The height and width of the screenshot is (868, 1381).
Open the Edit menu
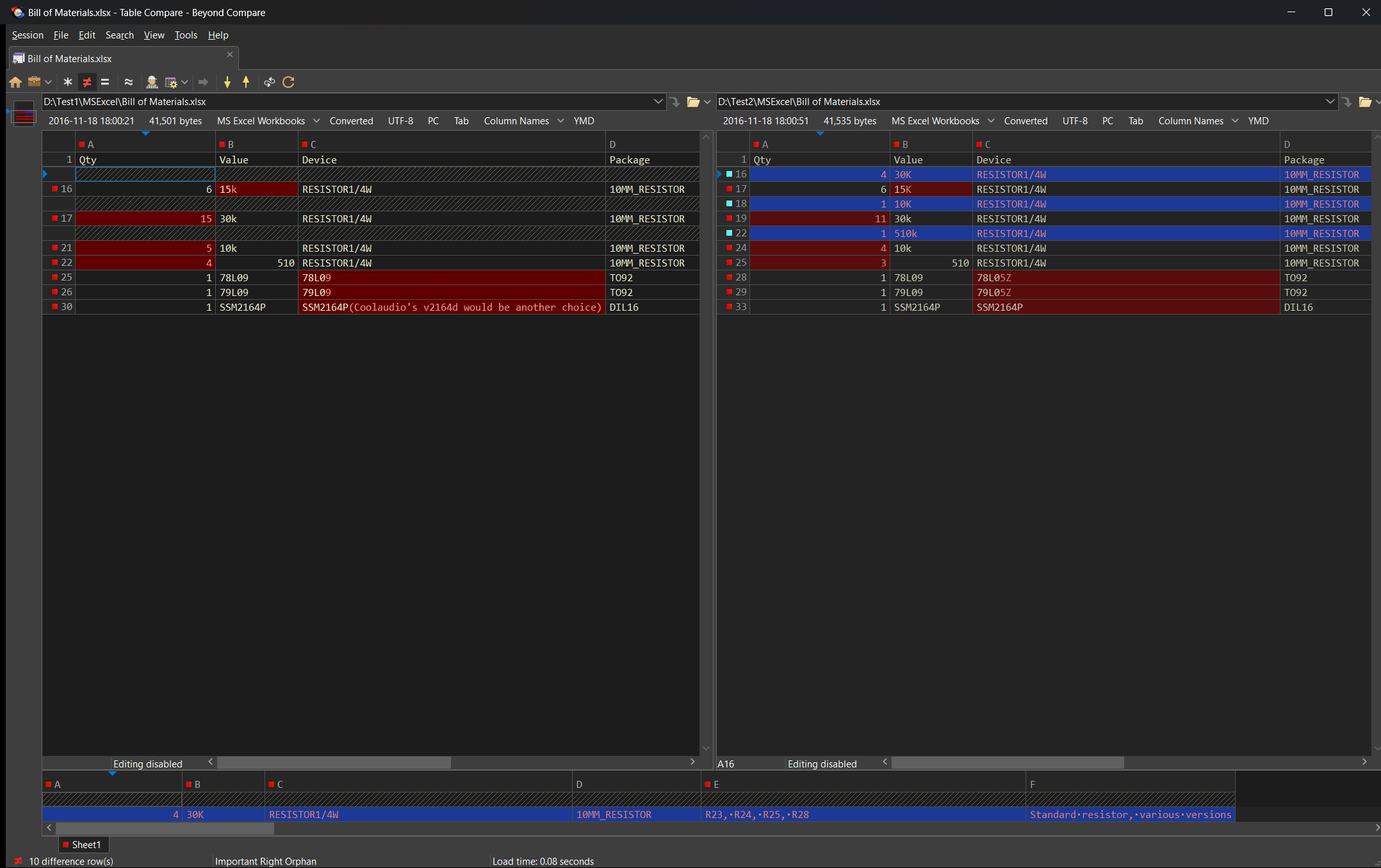(x=86, y=35)
